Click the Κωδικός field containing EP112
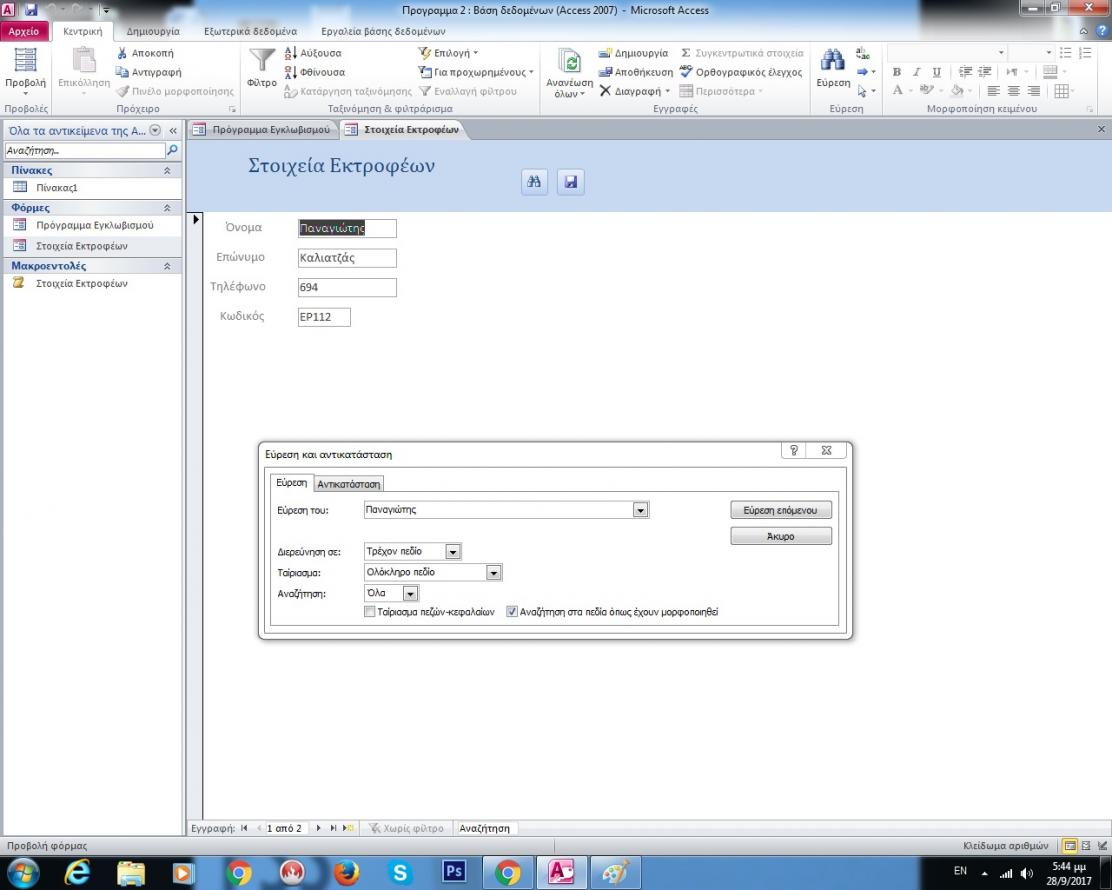The image size is (1112, 890). tap(324, 317)
